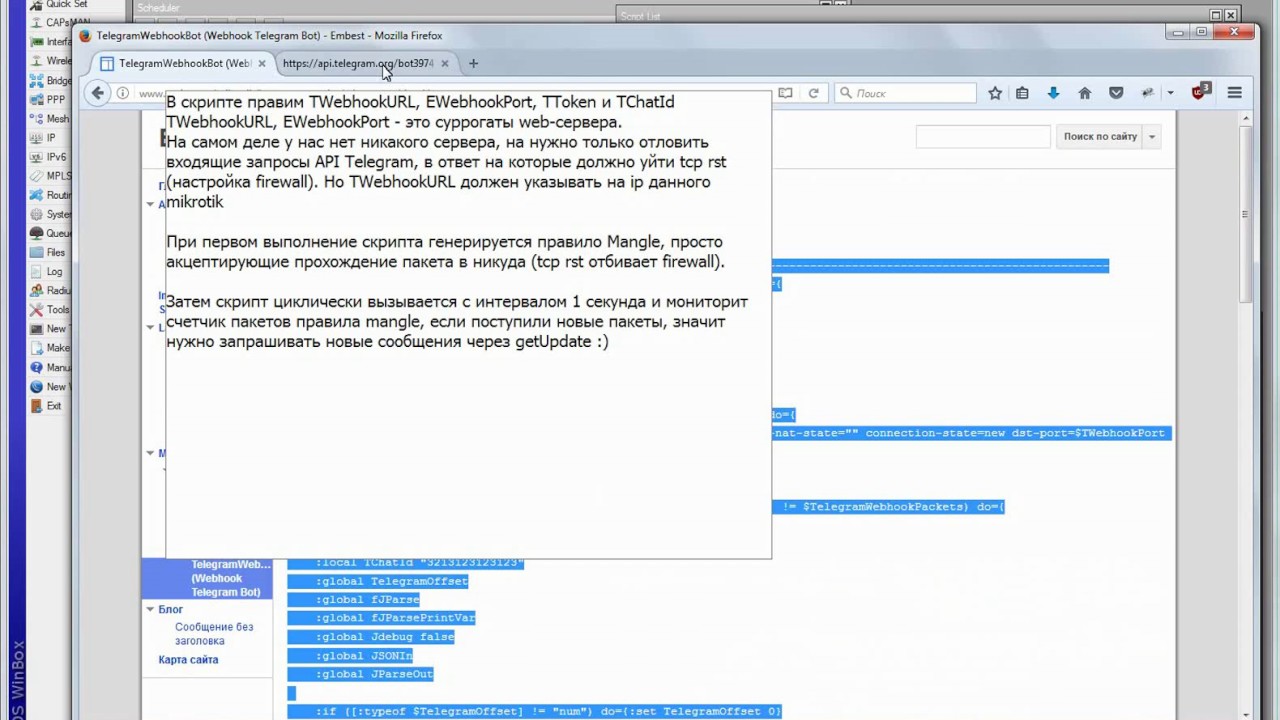Select TelegramWebhookBot page in site sidebar
1280x720 pixels.
[207, 578]
